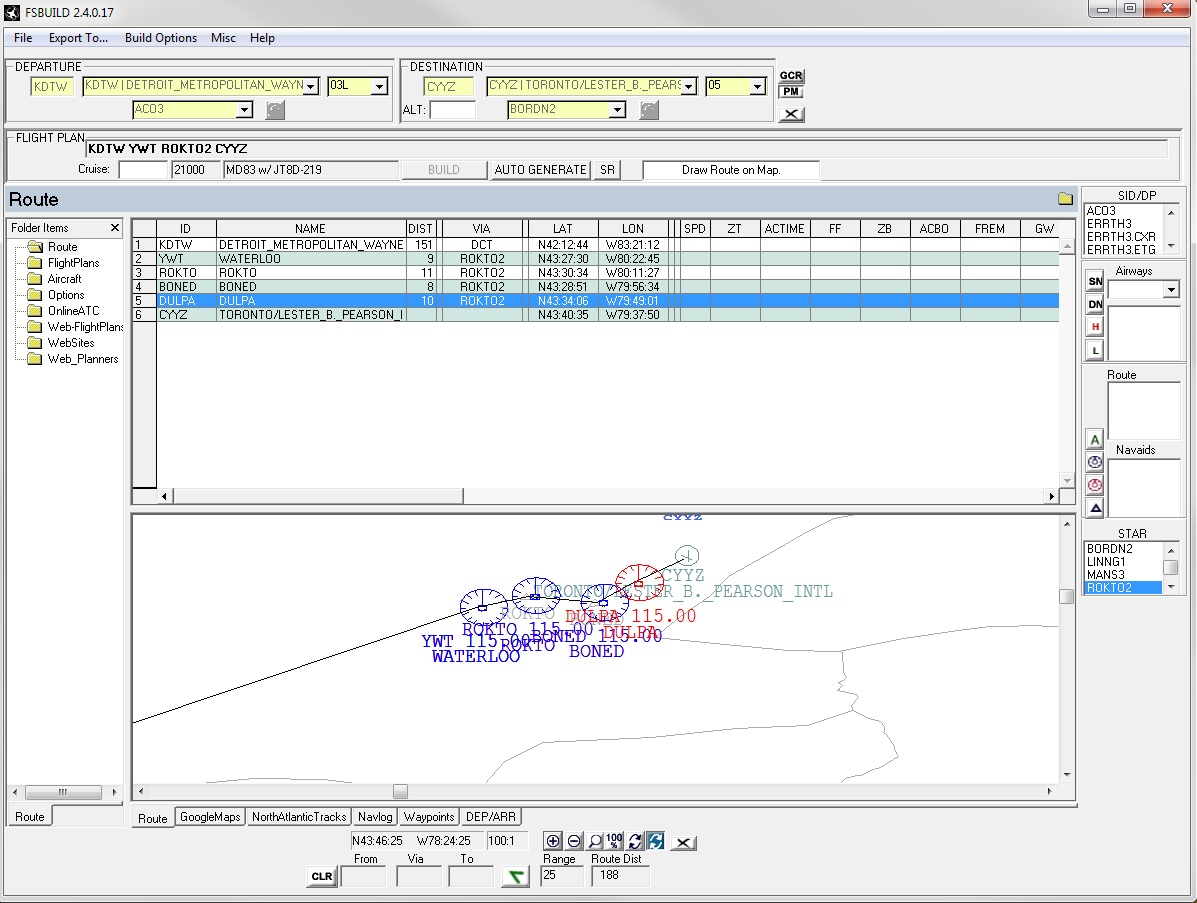
Task: Switch to the Navlog tab
Action: [x=375, y=817]
